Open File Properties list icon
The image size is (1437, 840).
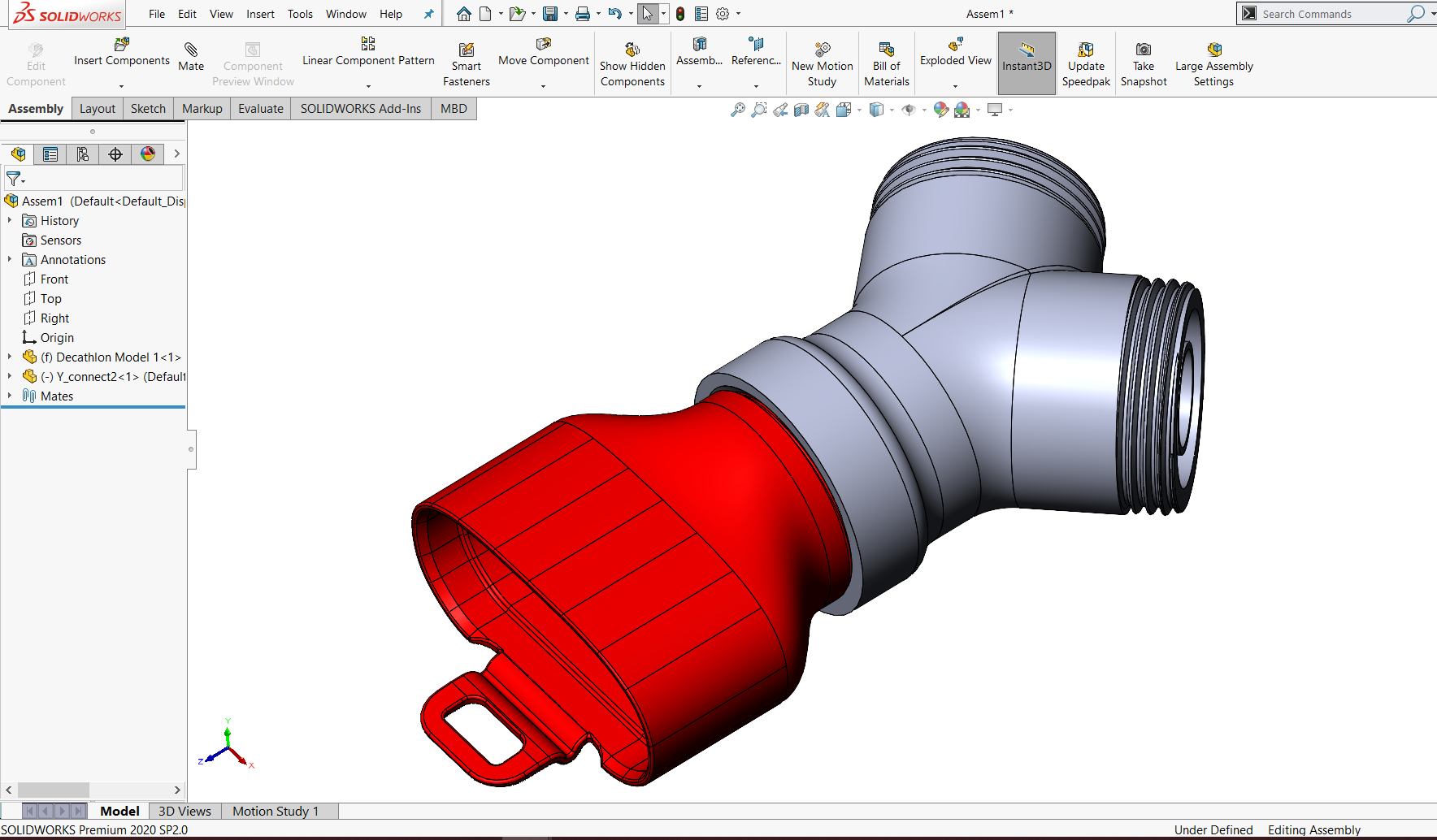coord(701,14)
